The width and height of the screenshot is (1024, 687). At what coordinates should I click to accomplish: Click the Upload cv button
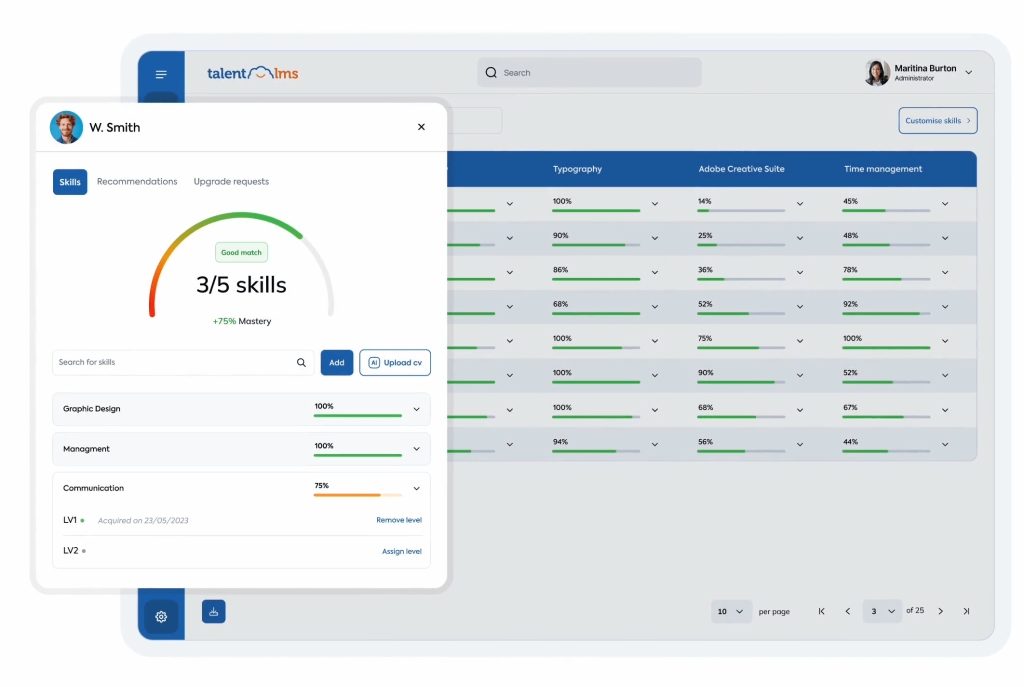coord(395,363)
